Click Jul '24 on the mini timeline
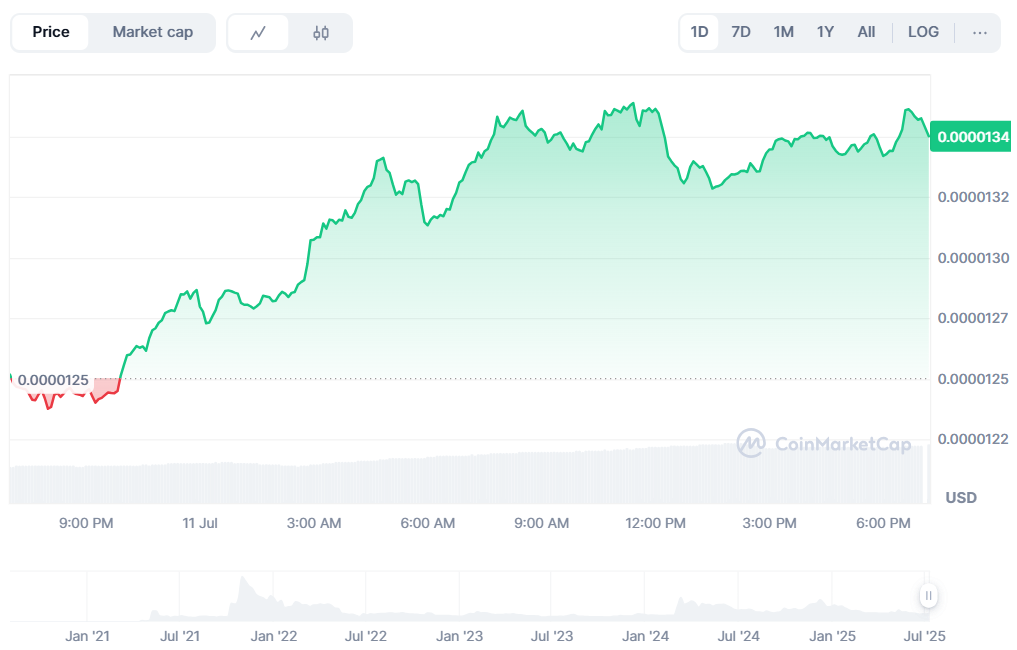This screenshot has width=1017, height=650. [739, 635]
